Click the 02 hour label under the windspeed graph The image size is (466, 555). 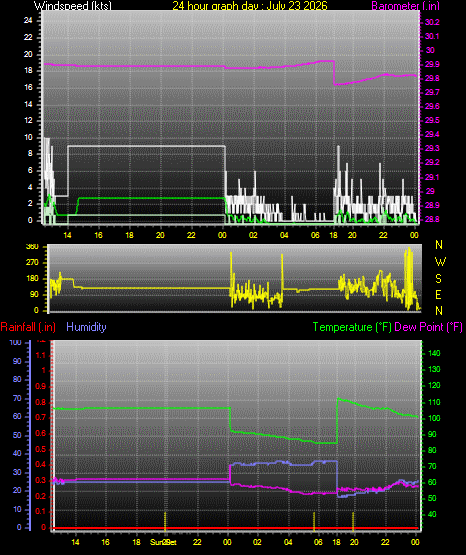(x=253, y=235)
